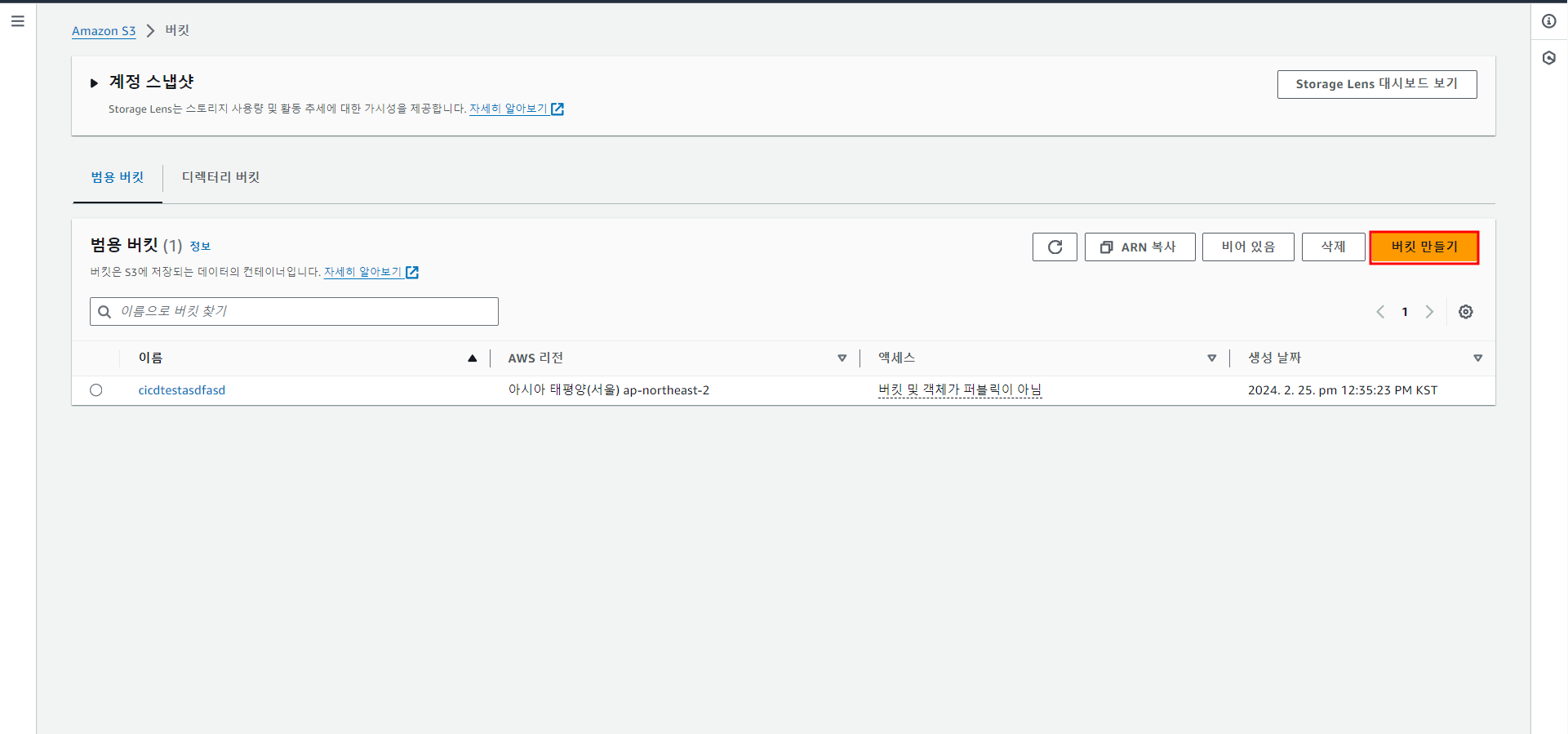This screenshot has width=1568, height=734.
Task: Switch to 디렉터리 버킷 tab
Action: coord(220,177)
